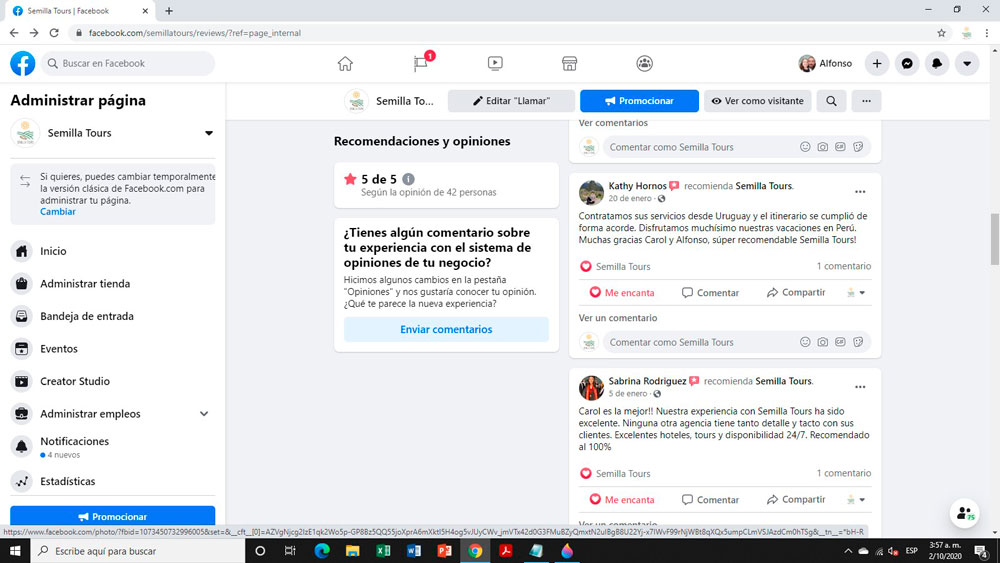The height and width of the screenshot is (563, 1000).
Task: Click Enviar comentarios button
Action: tap(446, 330)
